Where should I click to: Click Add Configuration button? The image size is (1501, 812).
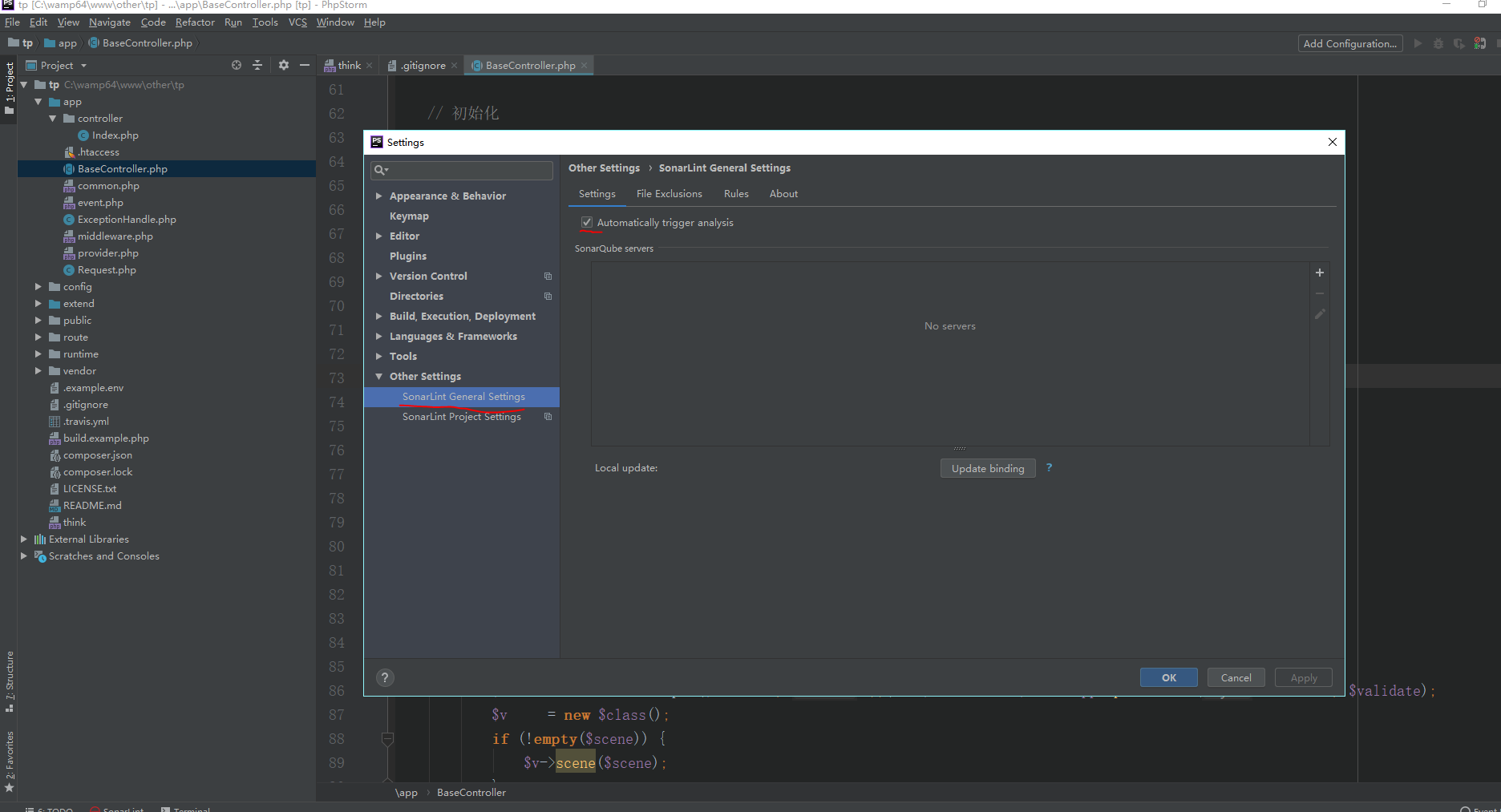click(1350, 43)
